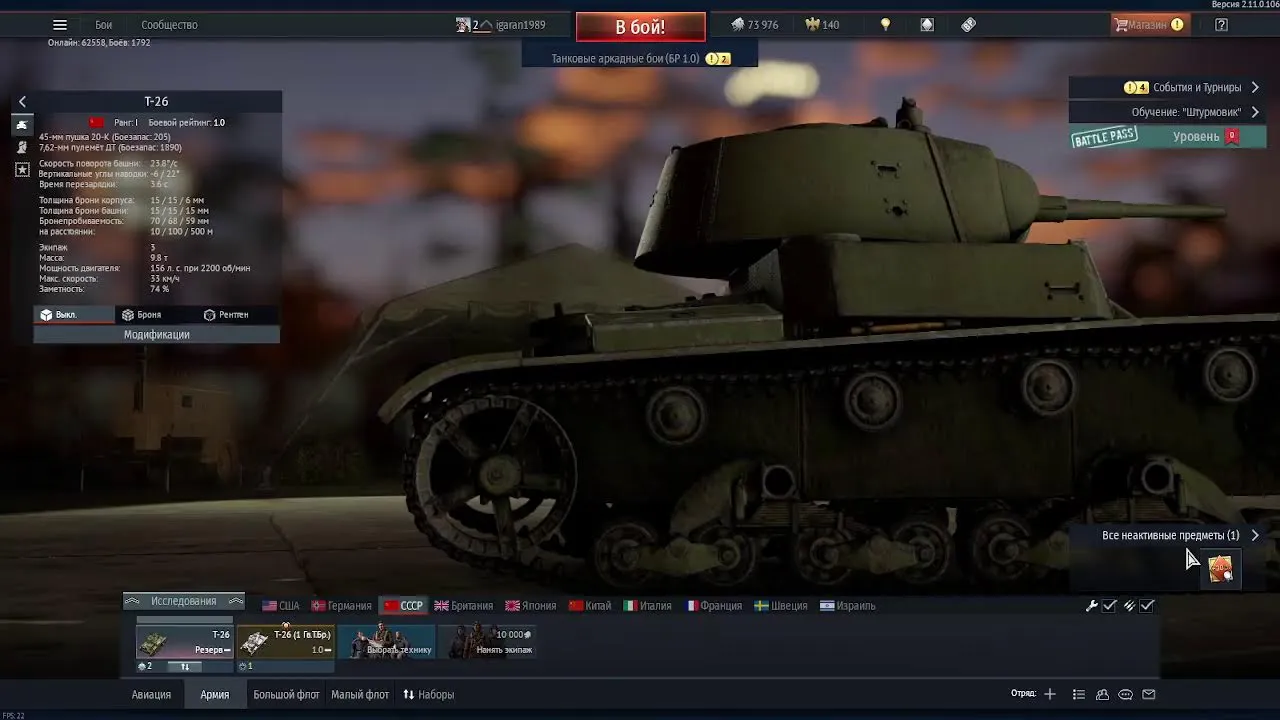Open the Большой флот tab
This screenshot has width=1280, height=720.
click(x=286, y=695)
